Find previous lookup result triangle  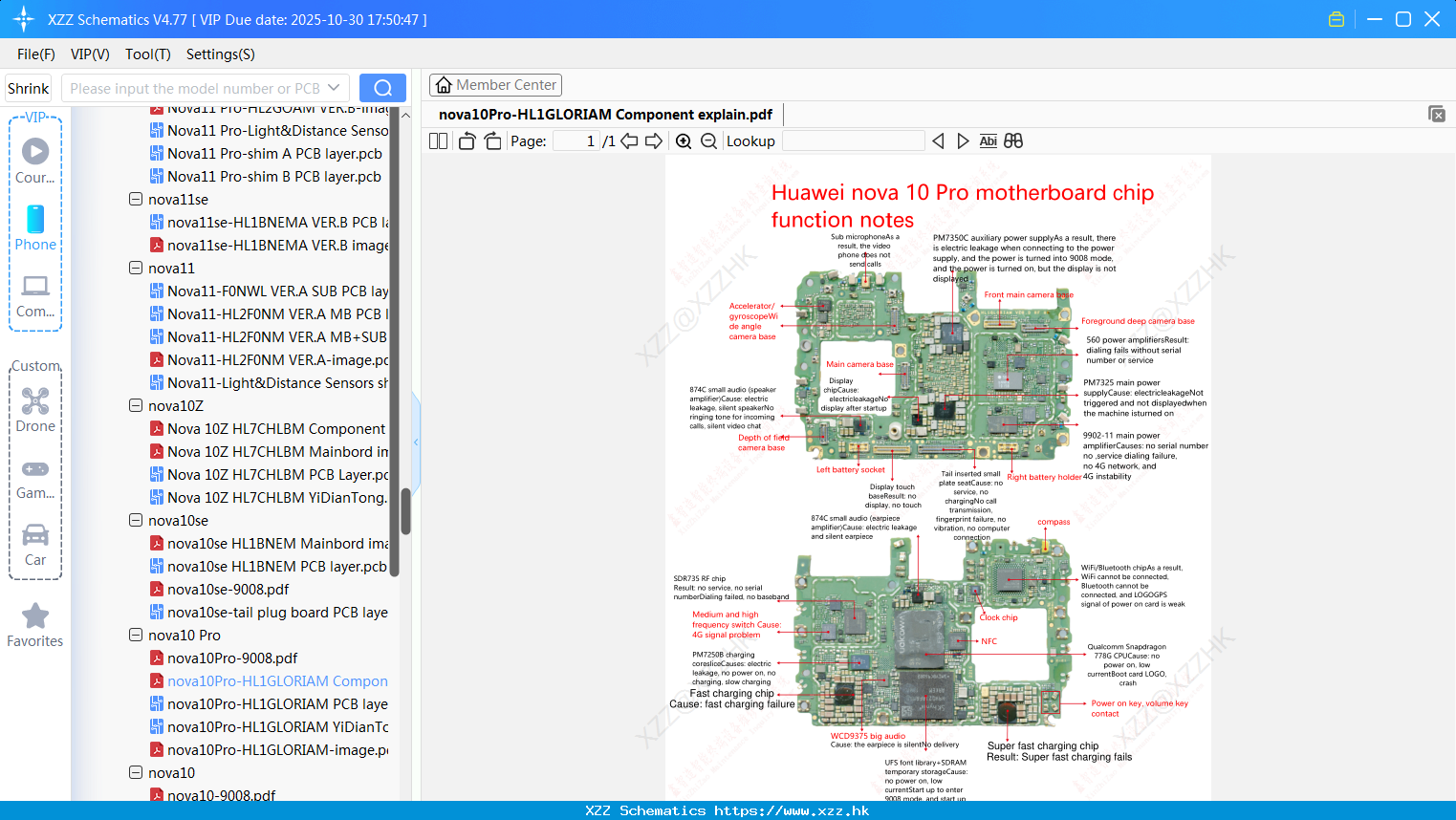[938, 141]
